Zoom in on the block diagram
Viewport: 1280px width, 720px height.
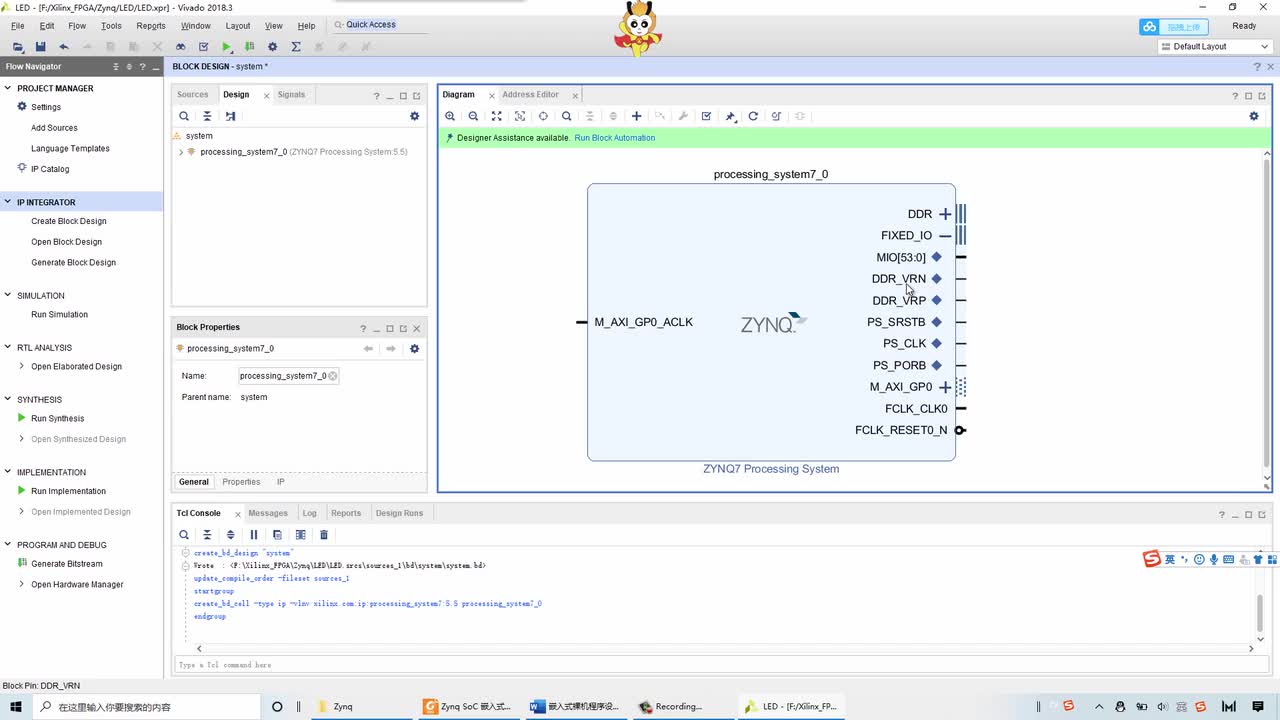[x=450, y=116]
